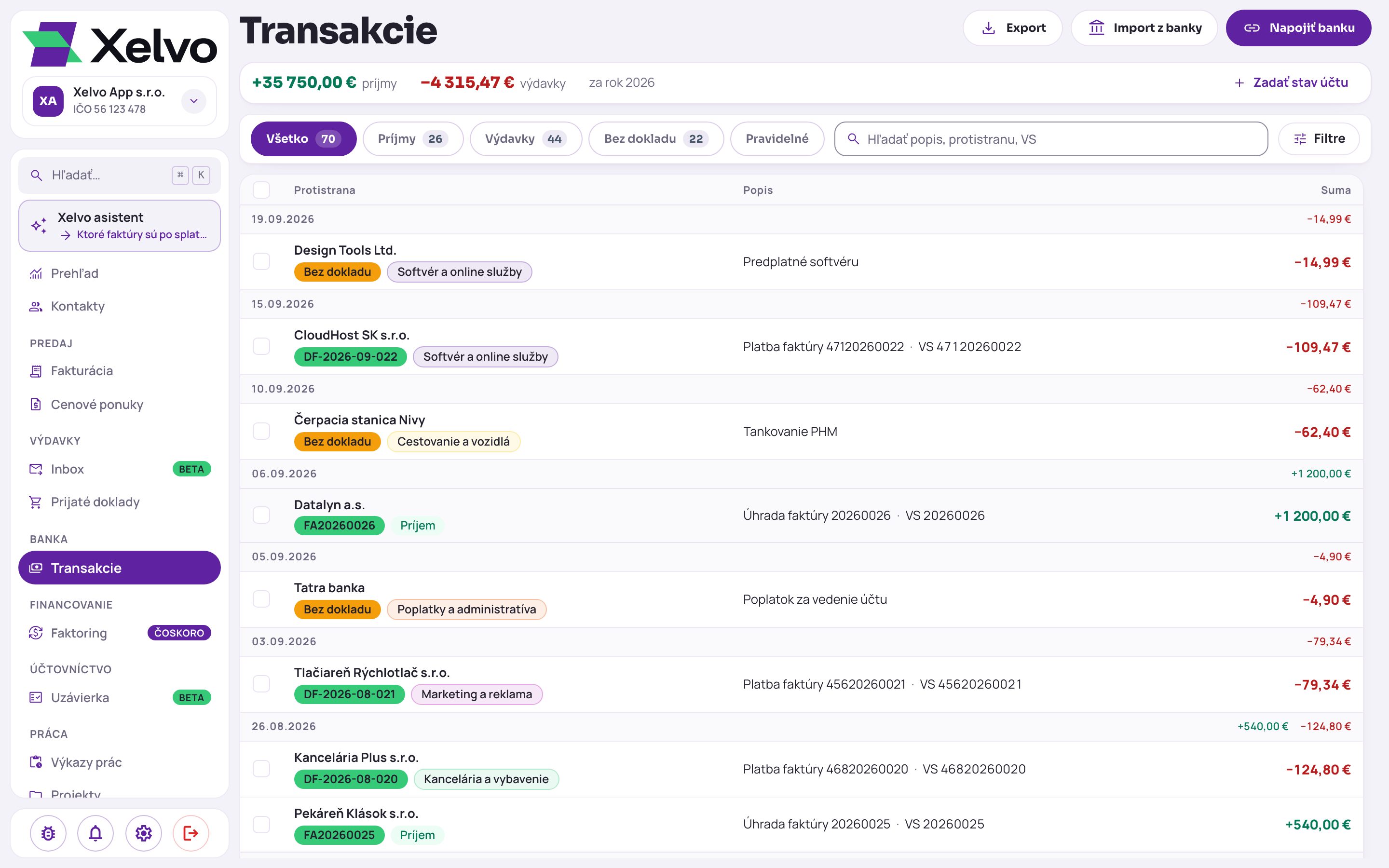
Task: Click the Fakturácia invoice icon
Action: tap(36, 371)
